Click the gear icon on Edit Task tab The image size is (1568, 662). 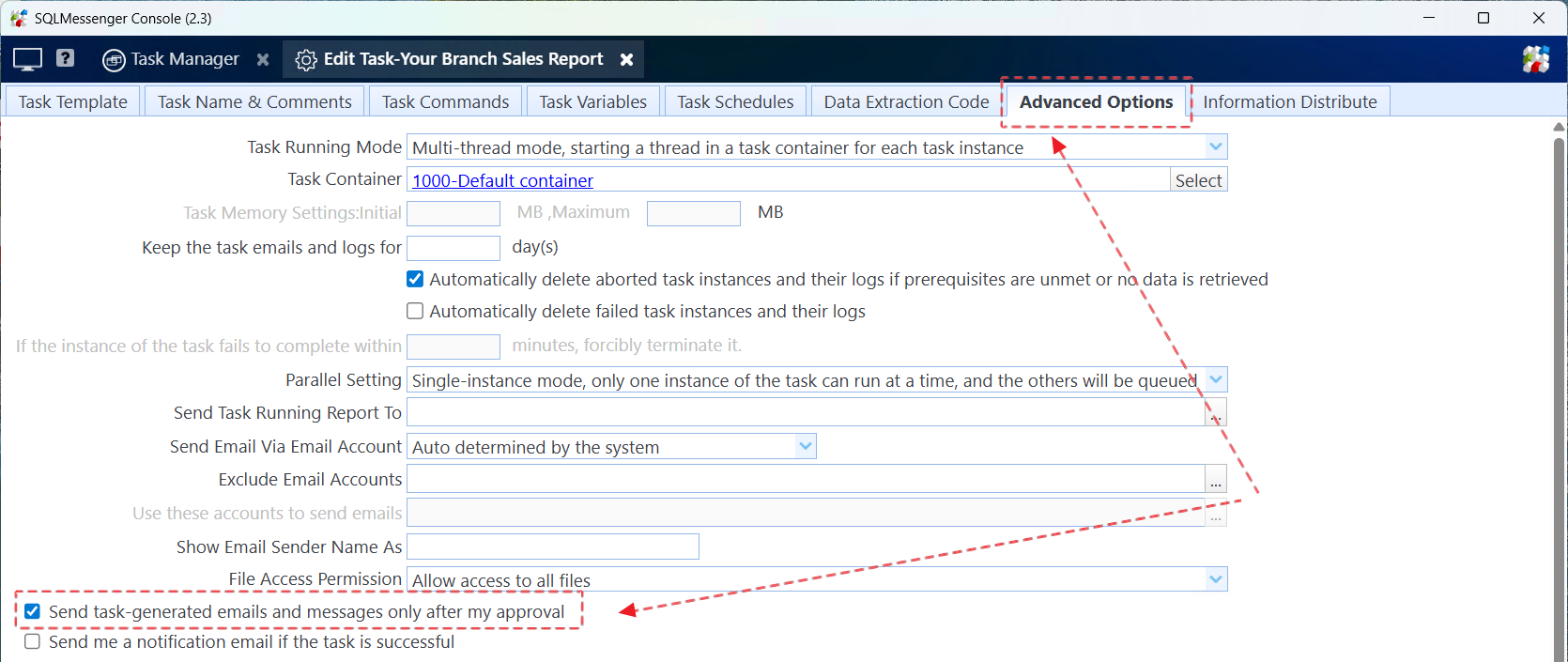(306, 60)
